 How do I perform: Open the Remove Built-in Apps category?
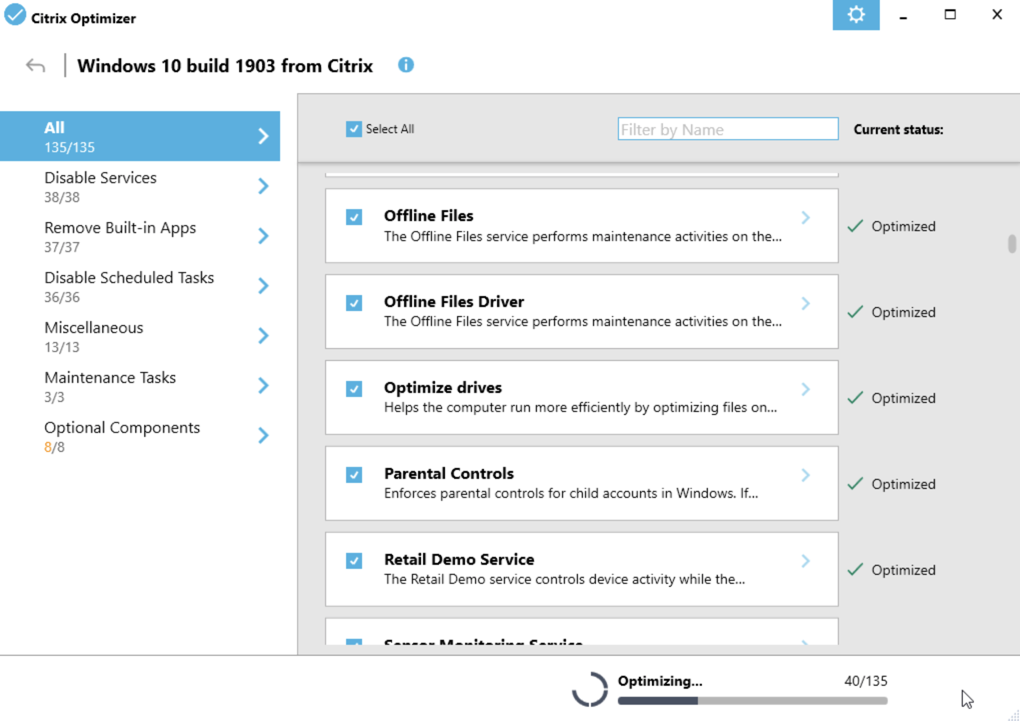tap(140, 236)
